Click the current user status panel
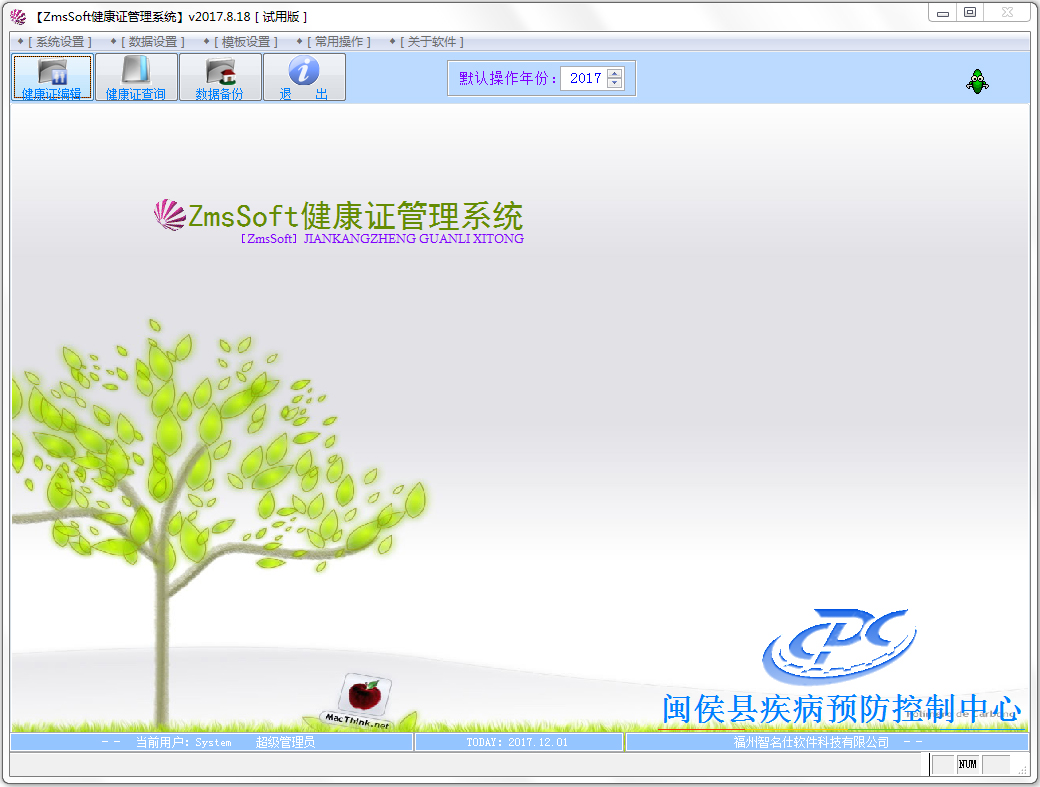The width and height of the screenshot is (1040, 787). (x=211, y=742)
